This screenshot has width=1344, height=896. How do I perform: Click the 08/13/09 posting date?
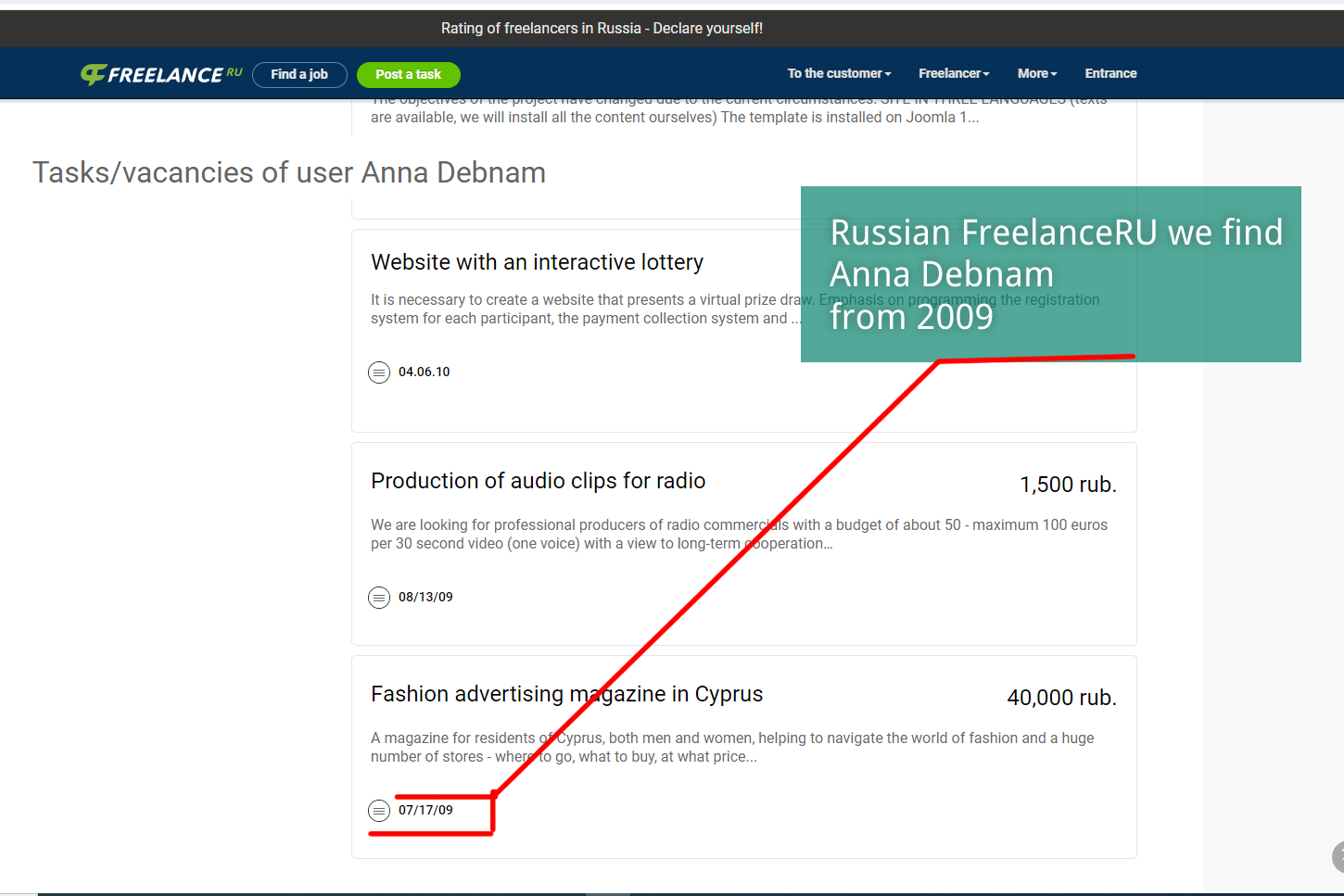click(425, 597)
